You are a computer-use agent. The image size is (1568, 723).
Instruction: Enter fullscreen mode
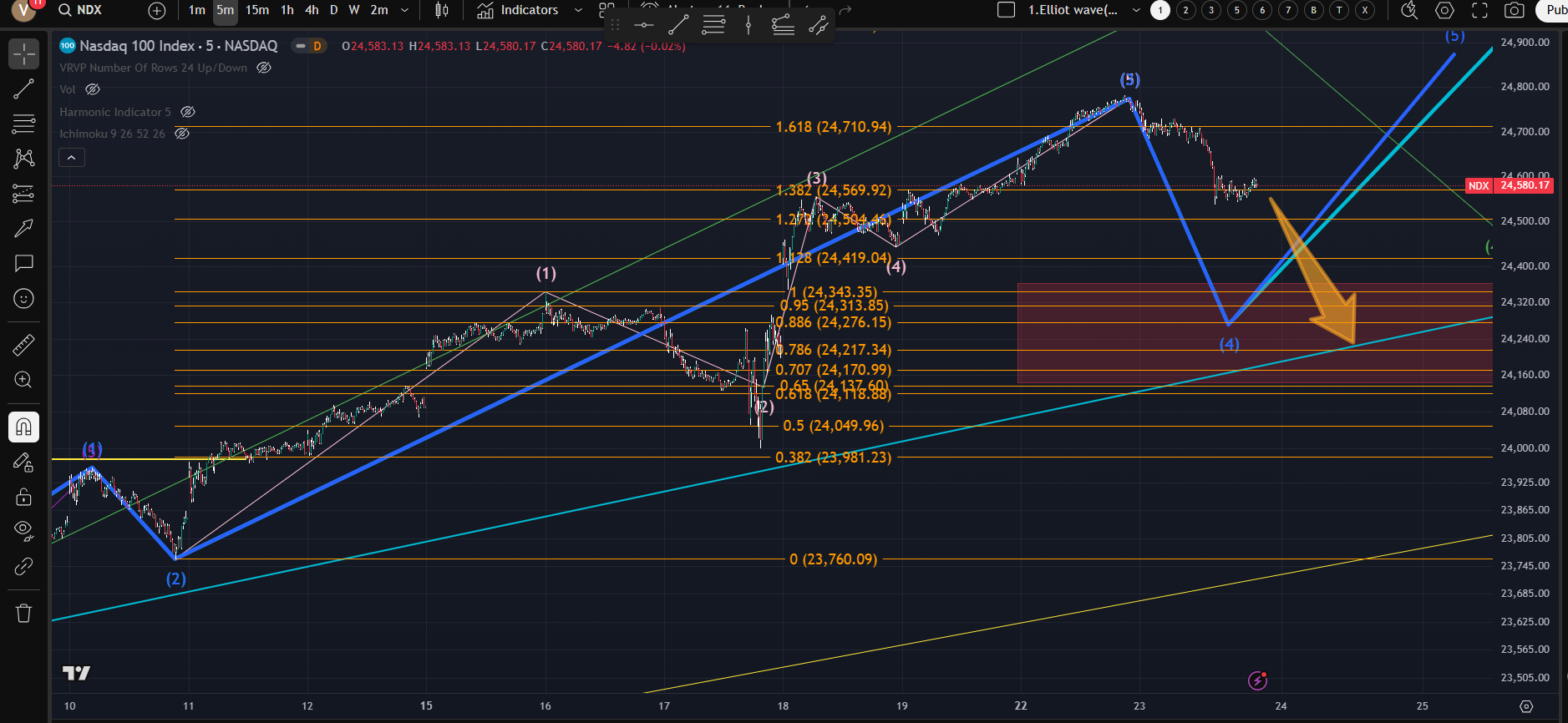tap(1479, 10)
